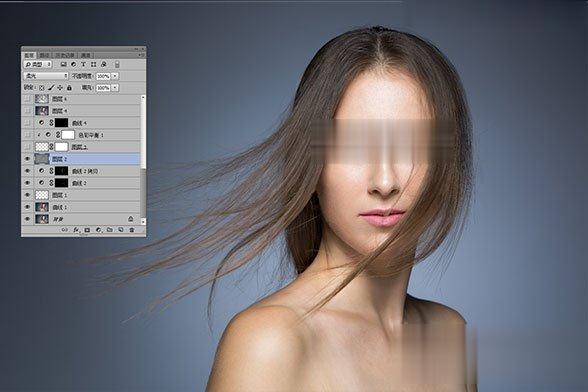
Task: Hide the bottom background layer eye
Action: pyautogui.click(x=27, y=219)
